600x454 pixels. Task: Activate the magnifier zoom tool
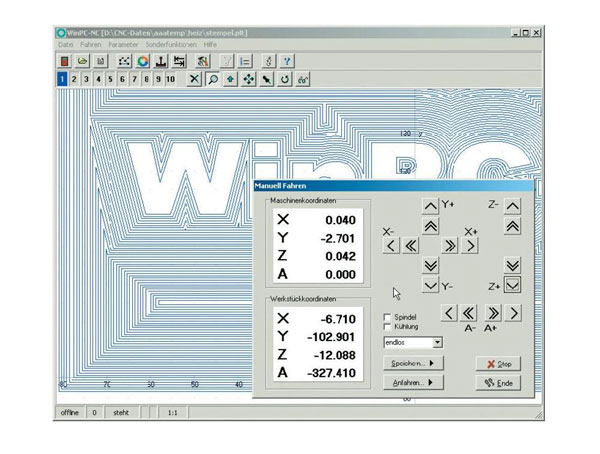(x=213, y=79)
